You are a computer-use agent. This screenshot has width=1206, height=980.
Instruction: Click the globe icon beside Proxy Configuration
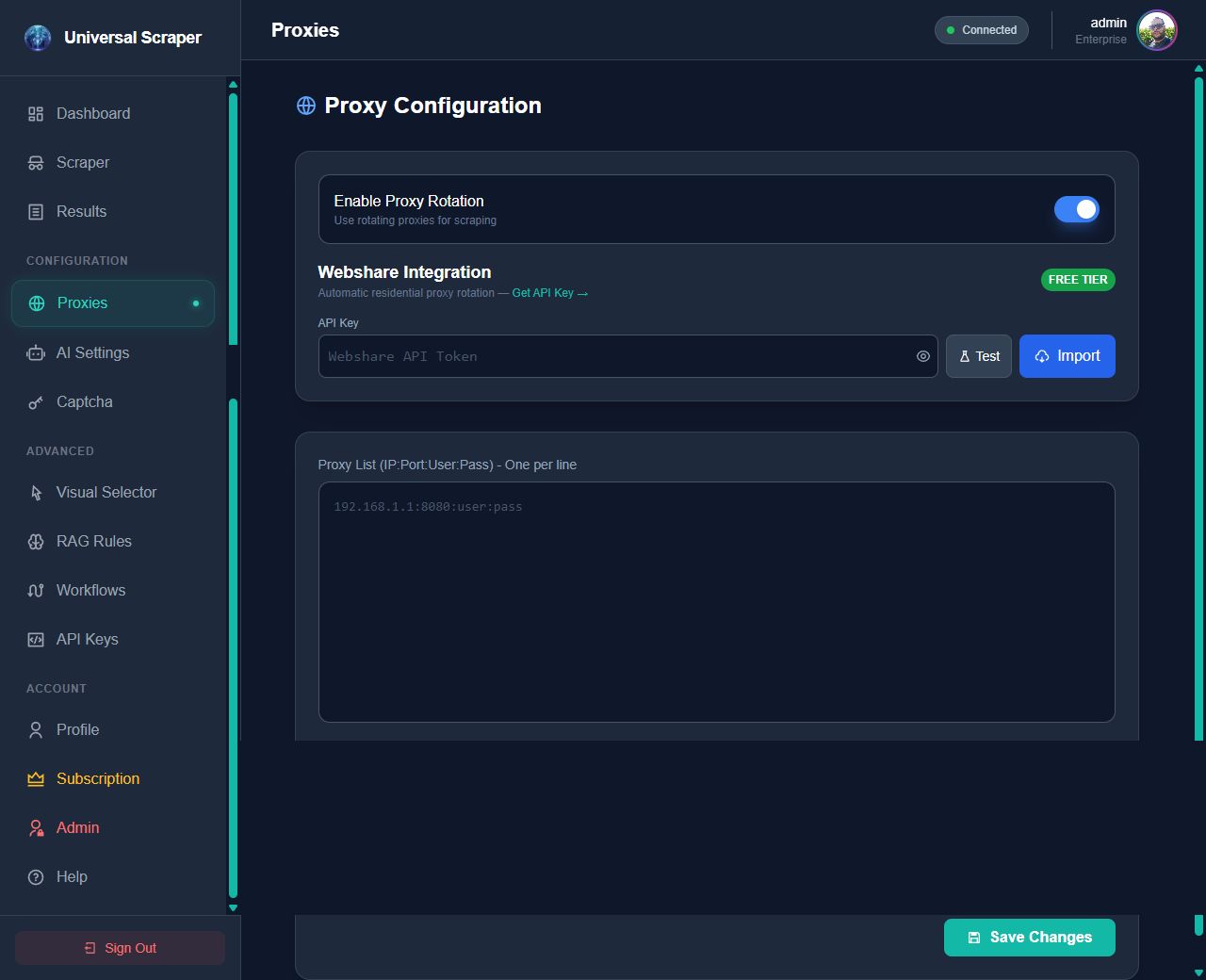(x=306, y=106)
